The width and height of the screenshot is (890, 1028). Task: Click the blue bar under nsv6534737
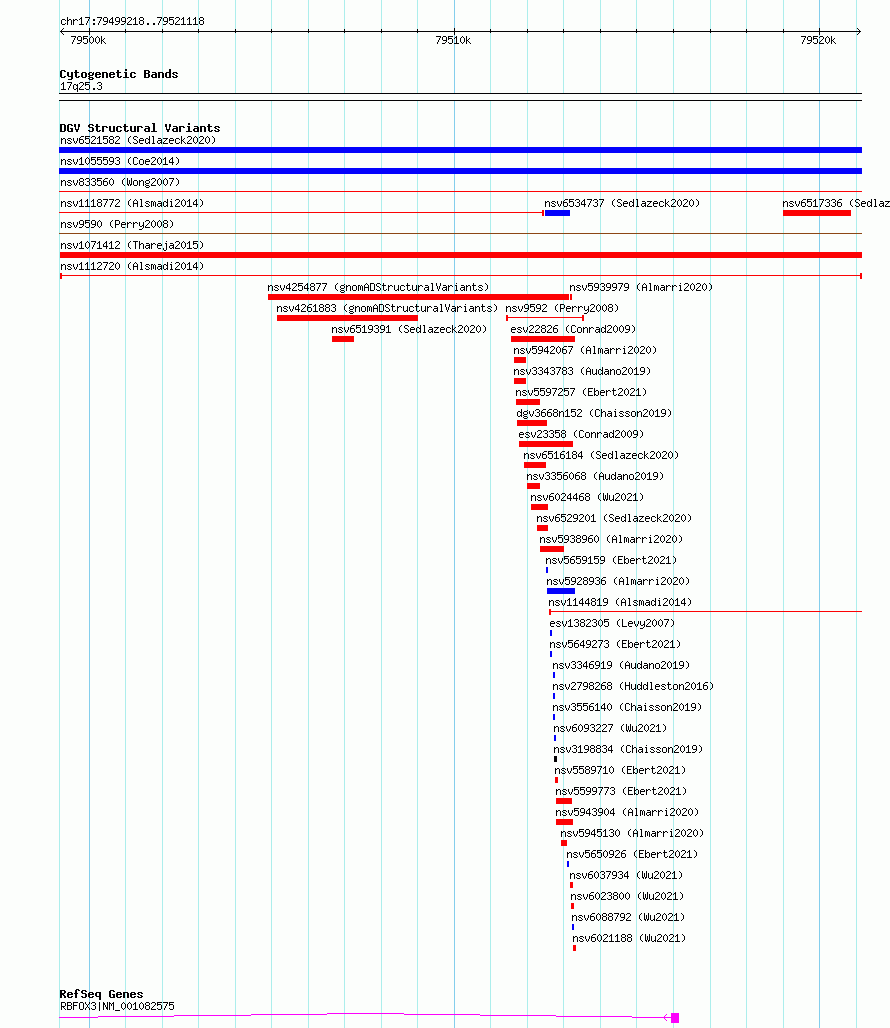coord(557,213)
